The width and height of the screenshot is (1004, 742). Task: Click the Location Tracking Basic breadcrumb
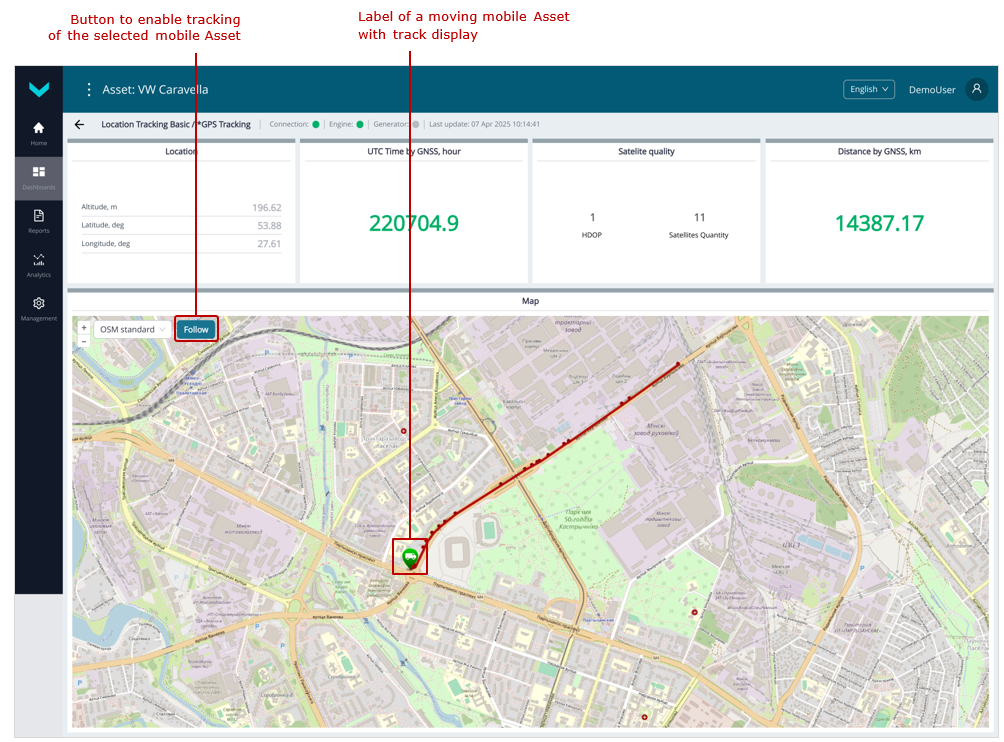(x=175, y=125)
